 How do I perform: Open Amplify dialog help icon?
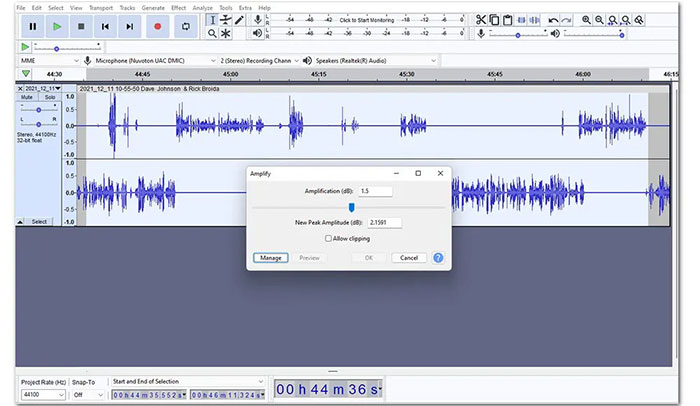[x=438, y=257]
